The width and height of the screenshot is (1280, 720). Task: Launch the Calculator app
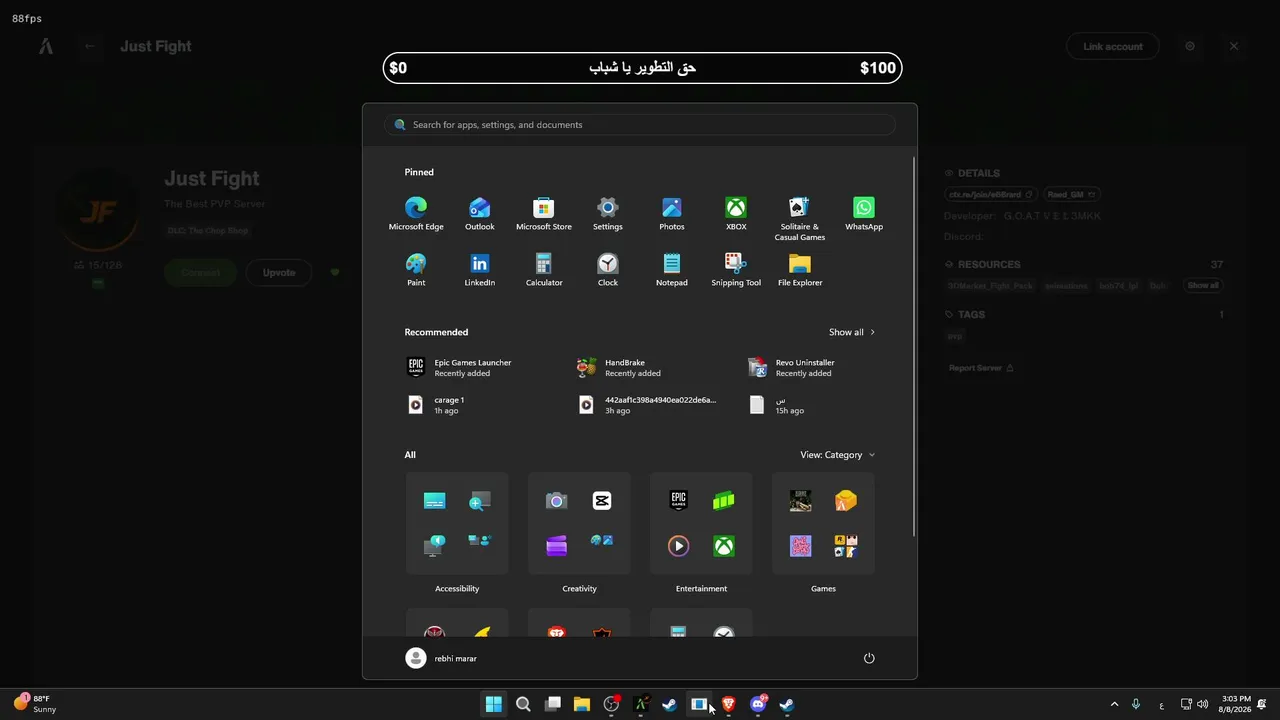click(x=544, y=269)
